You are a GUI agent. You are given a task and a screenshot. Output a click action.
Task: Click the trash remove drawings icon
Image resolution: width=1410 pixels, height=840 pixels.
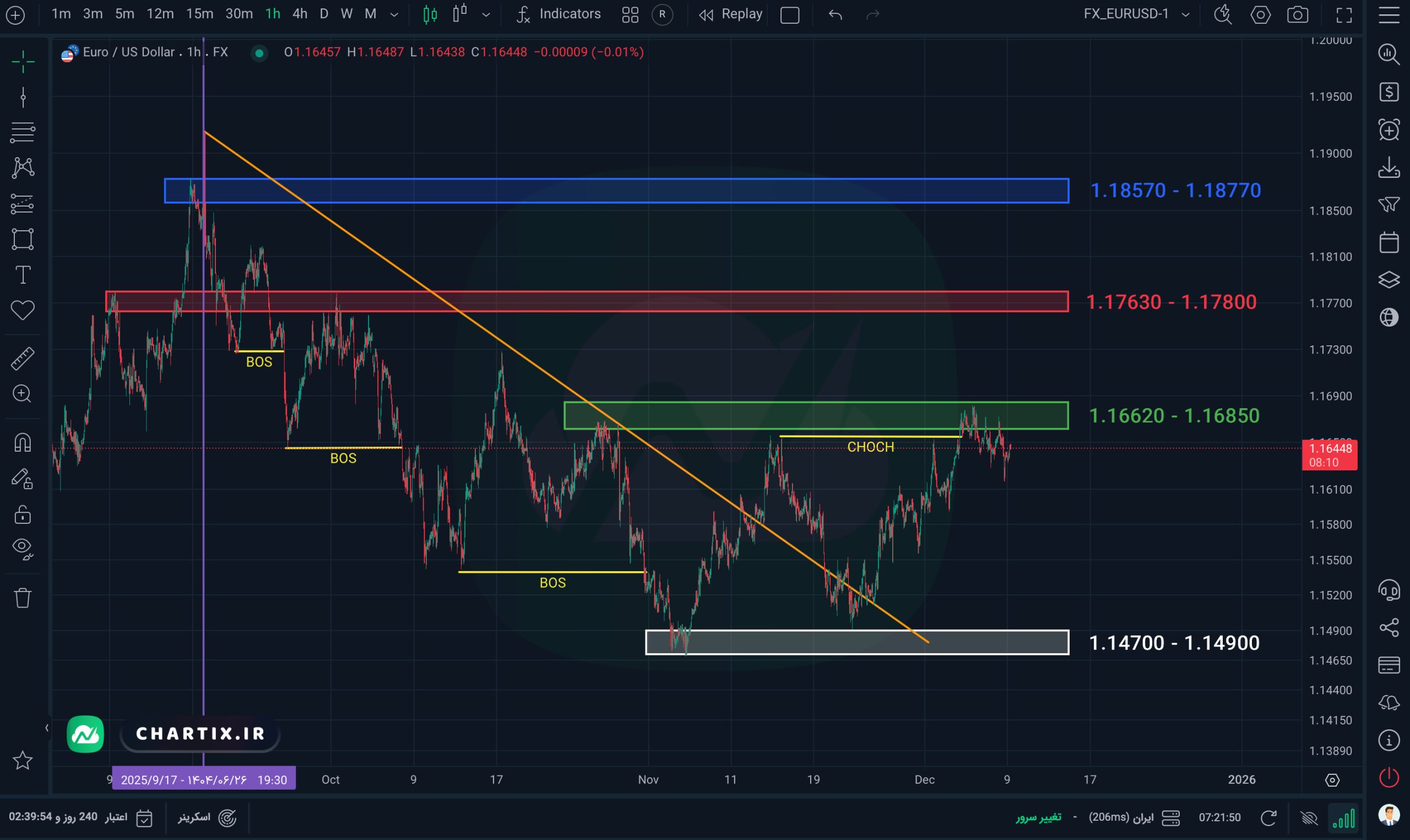[x=23, y=598]
